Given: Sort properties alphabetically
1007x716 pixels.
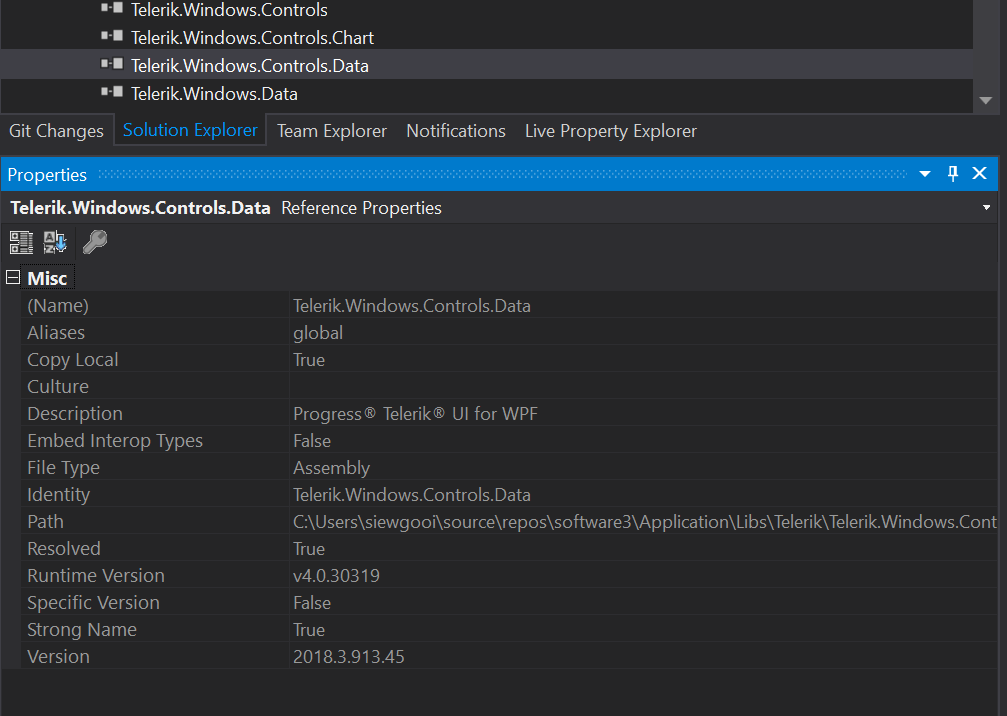Looking at the screenshot, I should [x=54, y=242].
